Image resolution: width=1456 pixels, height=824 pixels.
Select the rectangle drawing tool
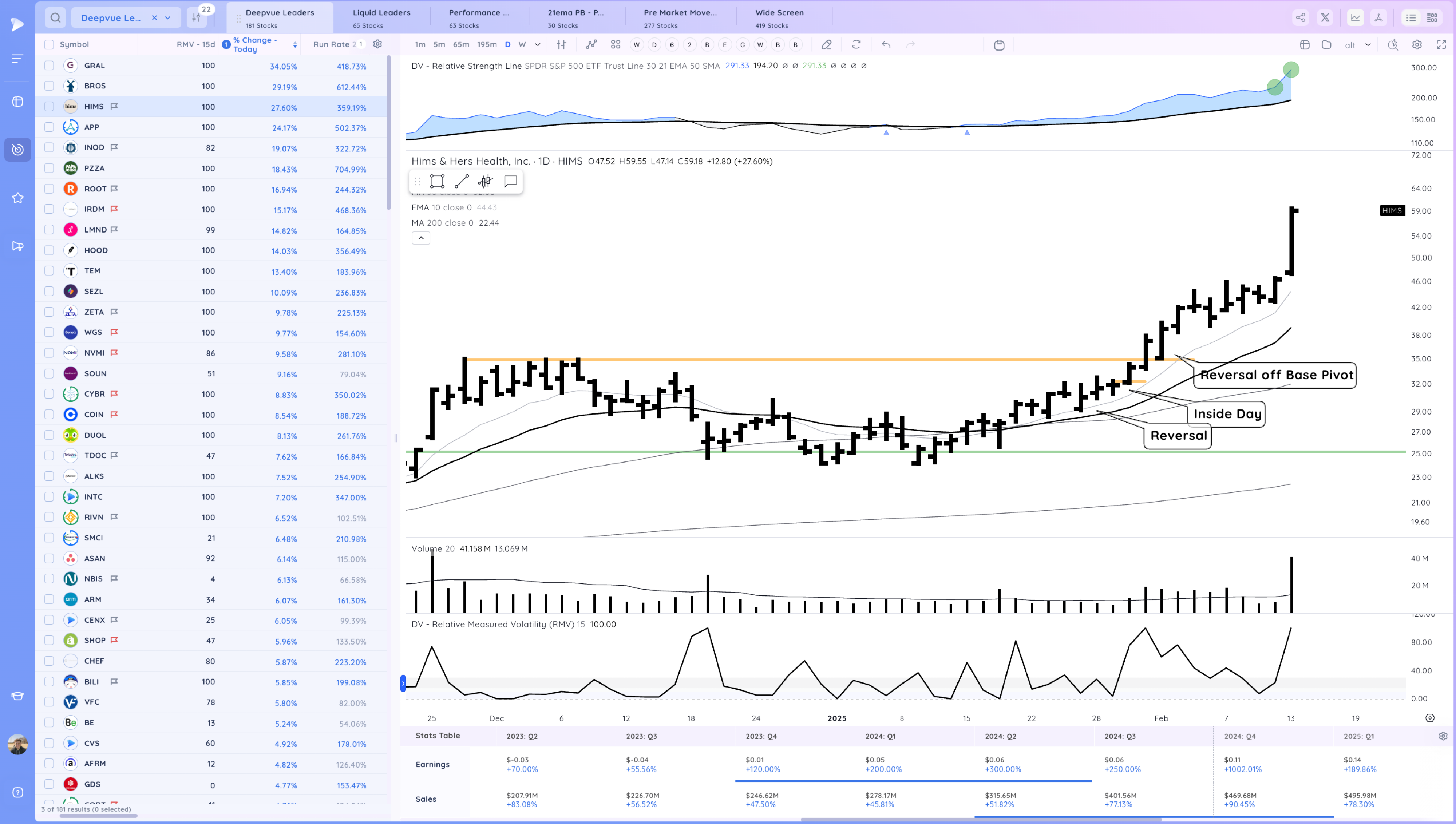pyautogui.click(x=437, y=181)
